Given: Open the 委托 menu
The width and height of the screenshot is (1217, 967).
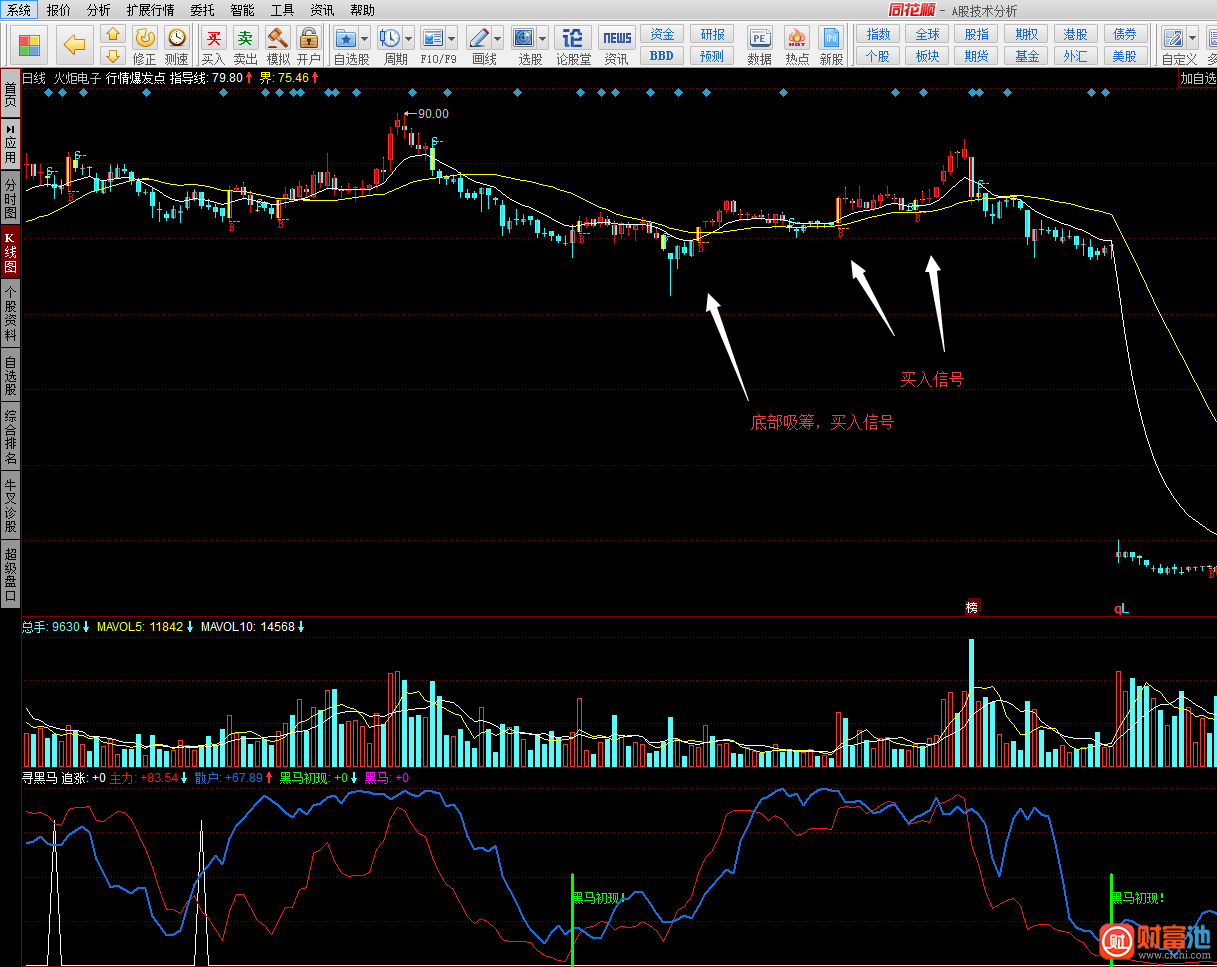Looking at the screenshot, I should coord(202,10).
